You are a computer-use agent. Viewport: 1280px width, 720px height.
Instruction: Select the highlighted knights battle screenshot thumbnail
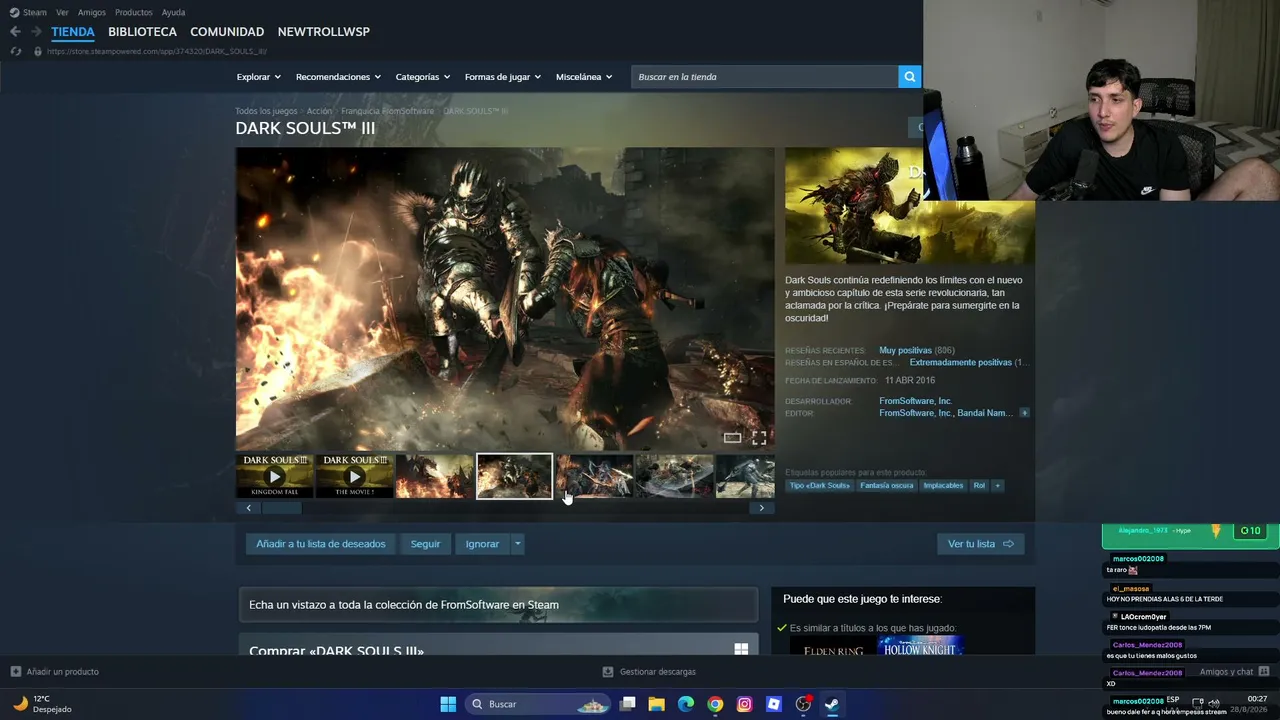pyautogui.click(x=514, y=476)
